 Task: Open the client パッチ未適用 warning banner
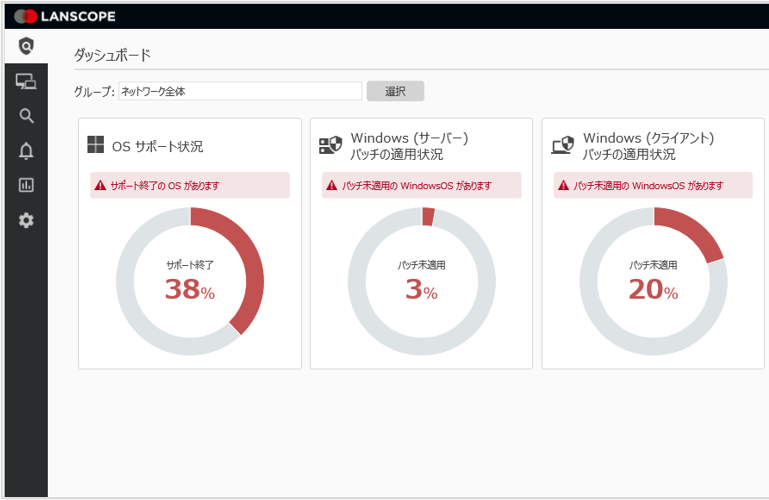click(x=654, y=186)
